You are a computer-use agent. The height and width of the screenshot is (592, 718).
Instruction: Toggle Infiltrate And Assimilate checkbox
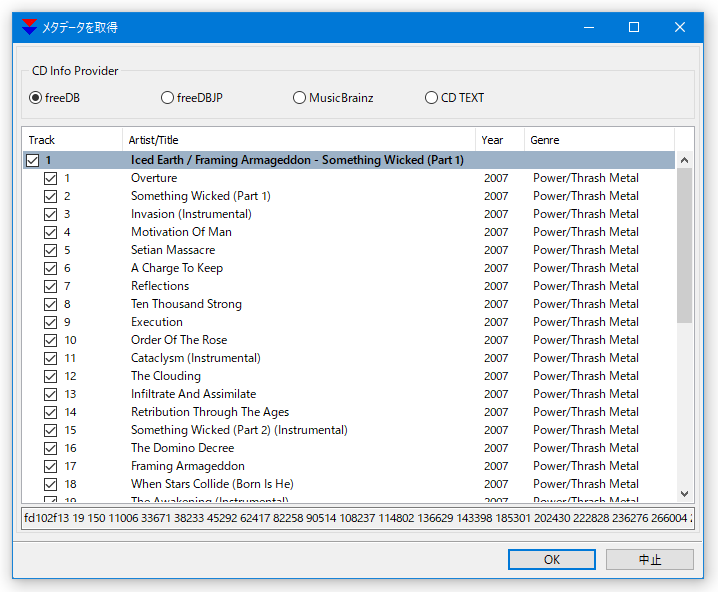tap(50, 394)
